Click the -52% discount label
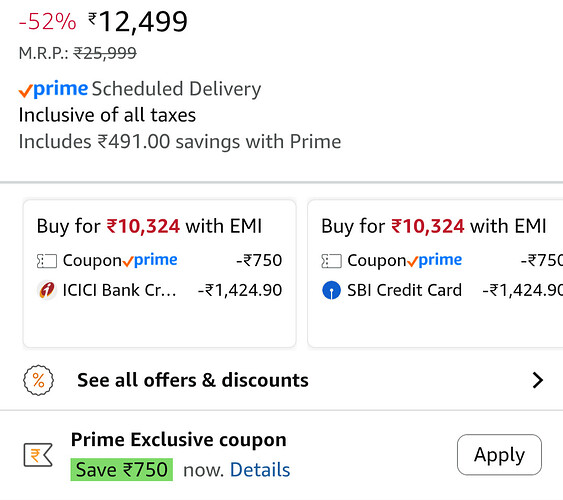 coord(47,22)
